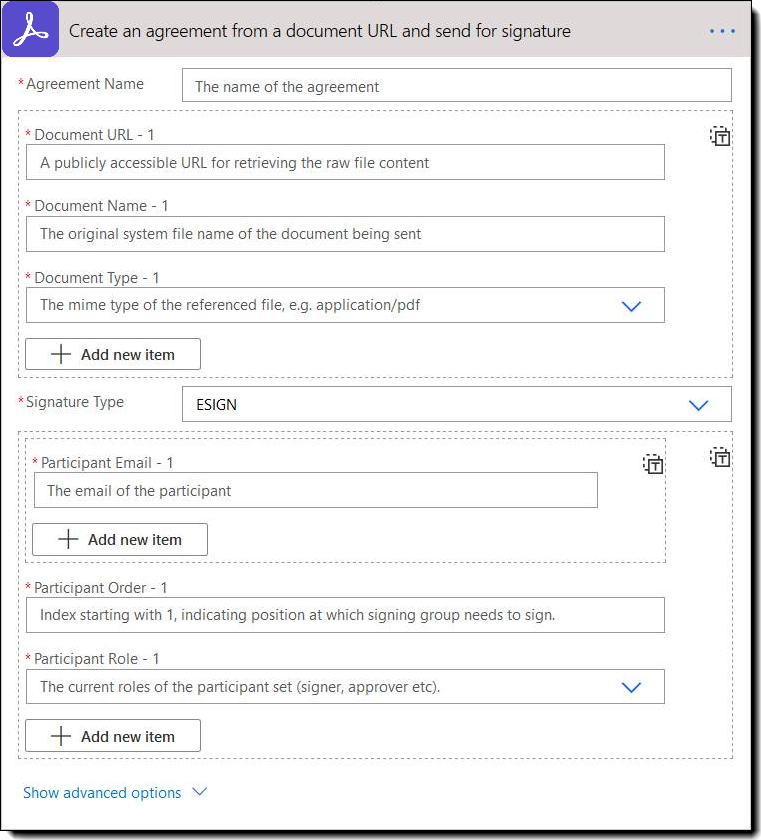The width and height of the screenshot is (761, 840).
Task: Add new item under Document Type
Action: 113,354
